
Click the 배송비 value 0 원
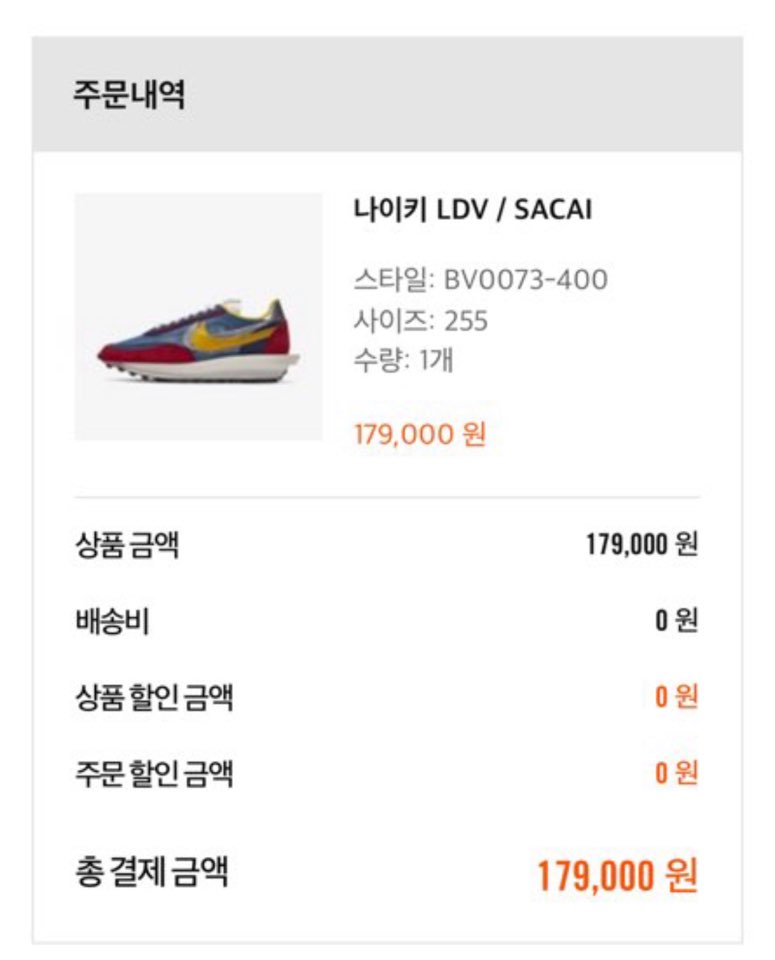676,620
